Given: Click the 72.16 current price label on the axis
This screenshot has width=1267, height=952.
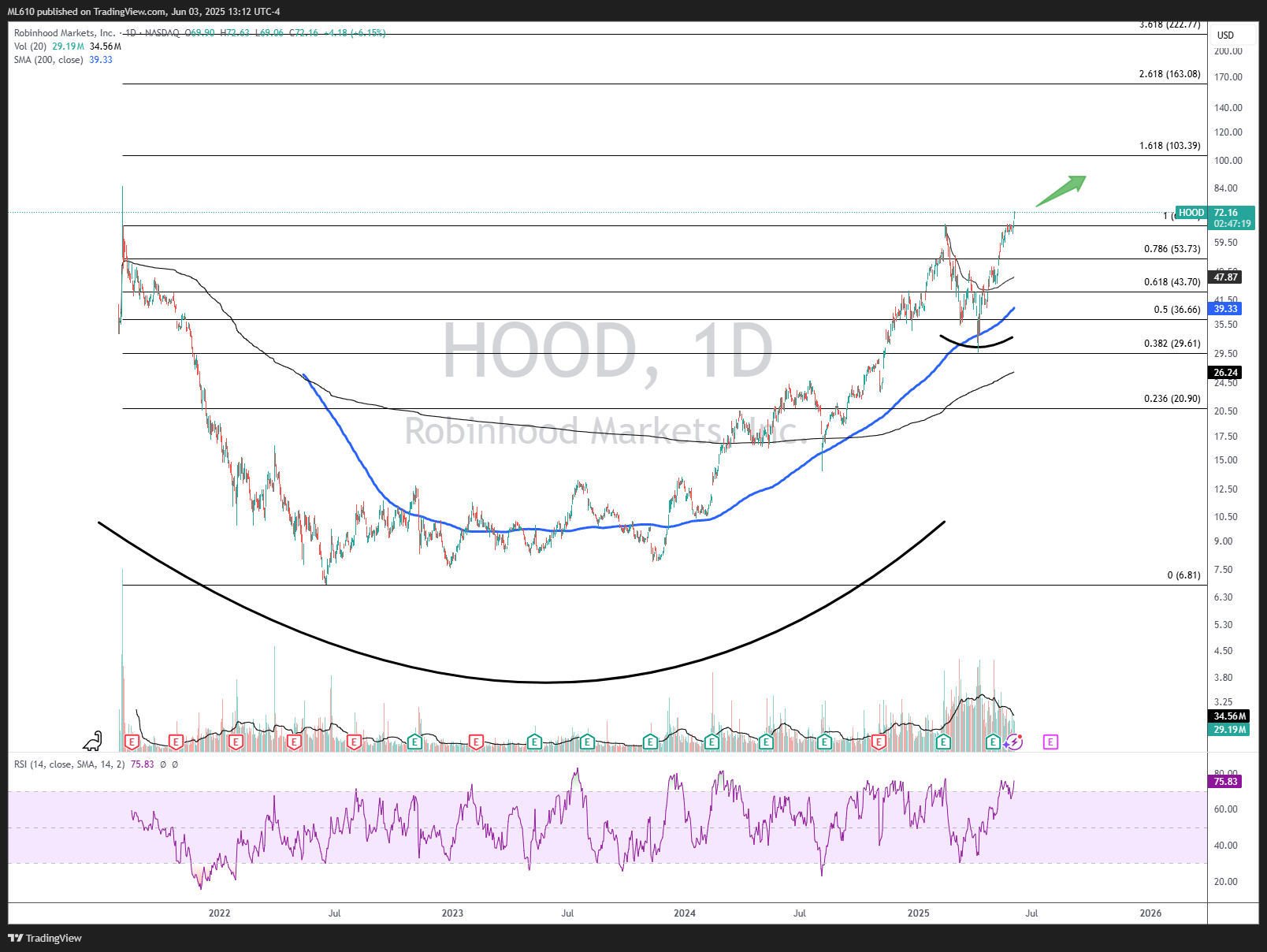Looking at the screenshot, I should [x=1226, y=213].
